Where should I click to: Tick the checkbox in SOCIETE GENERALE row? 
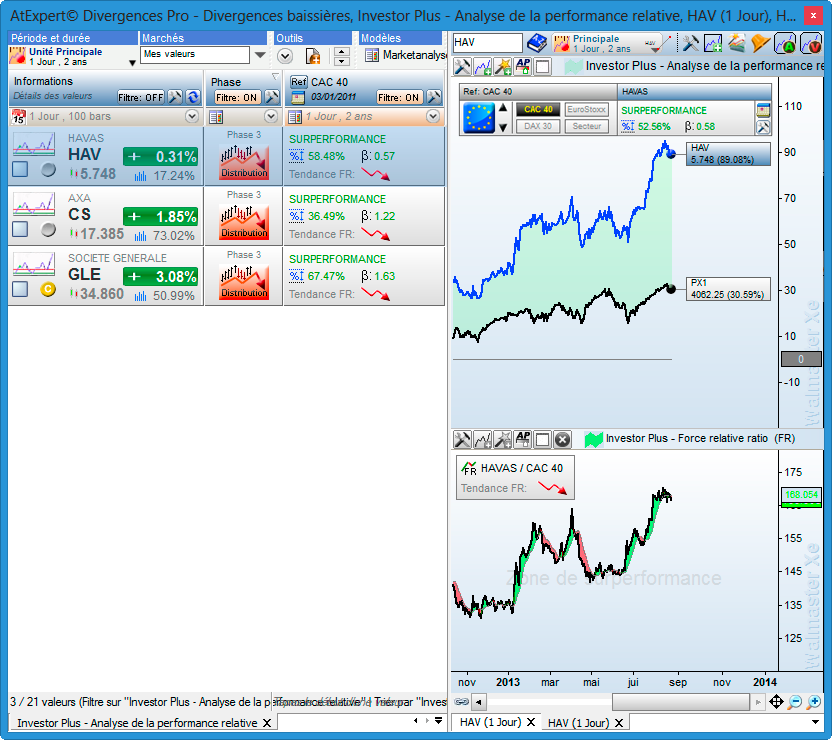click(20, 289)
